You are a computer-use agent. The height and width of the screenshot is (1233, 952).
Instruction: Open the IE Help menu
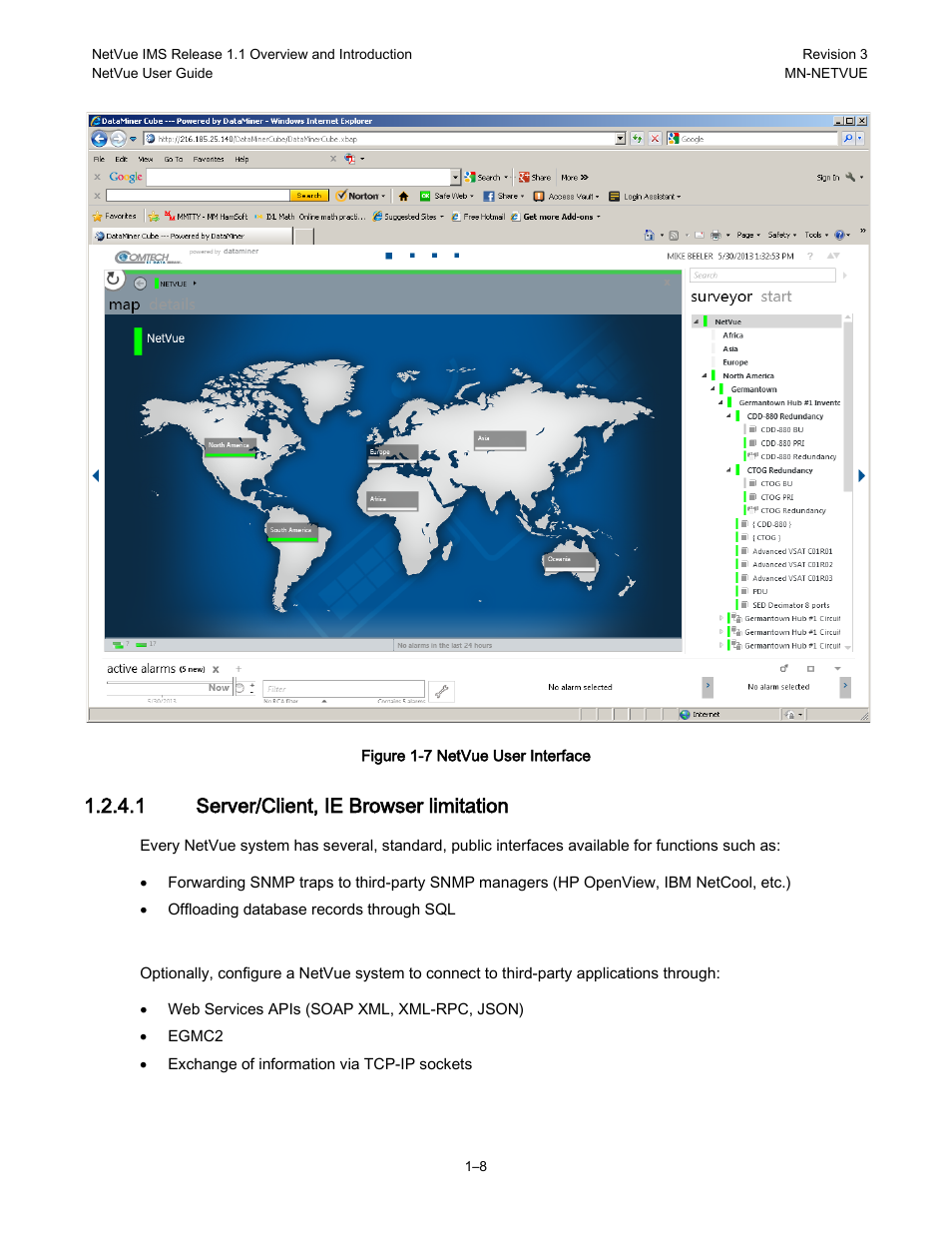241,159
